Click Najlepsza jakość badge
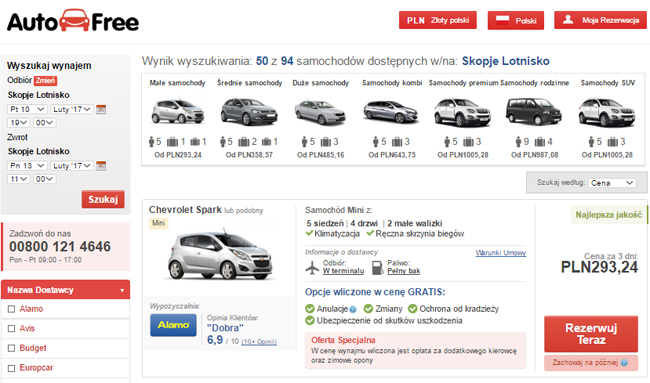 (x=609, y=215)
